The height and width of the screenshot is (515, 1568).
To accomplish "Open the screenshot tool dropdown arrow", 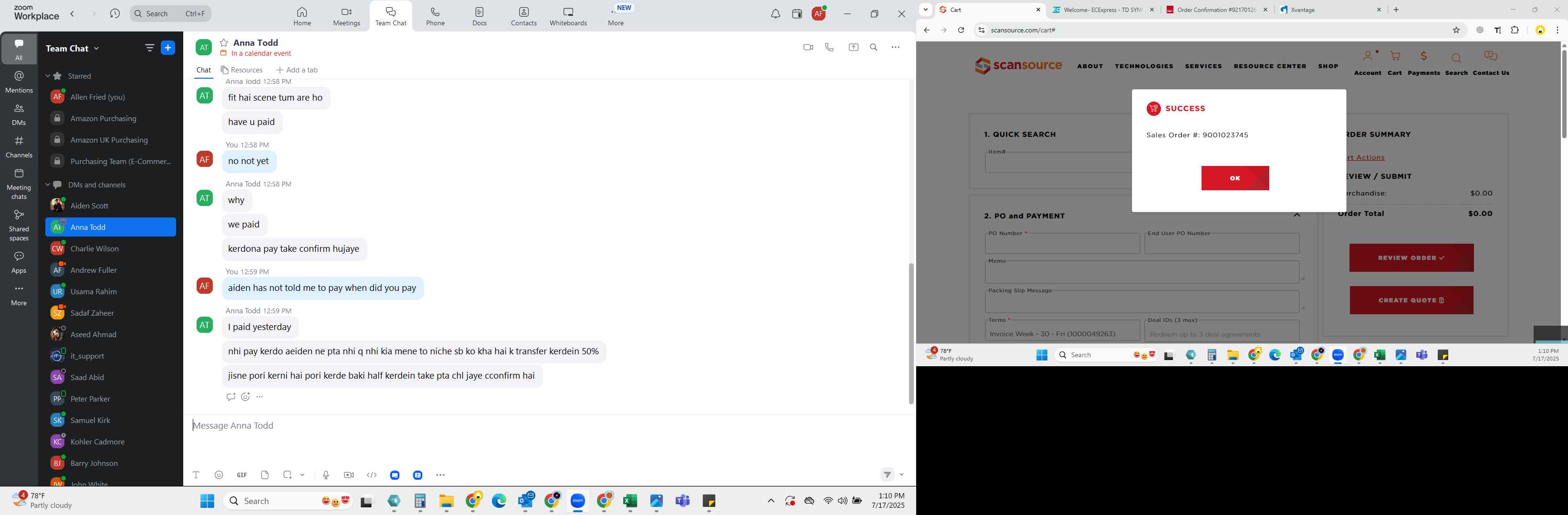I will point(303,475).
